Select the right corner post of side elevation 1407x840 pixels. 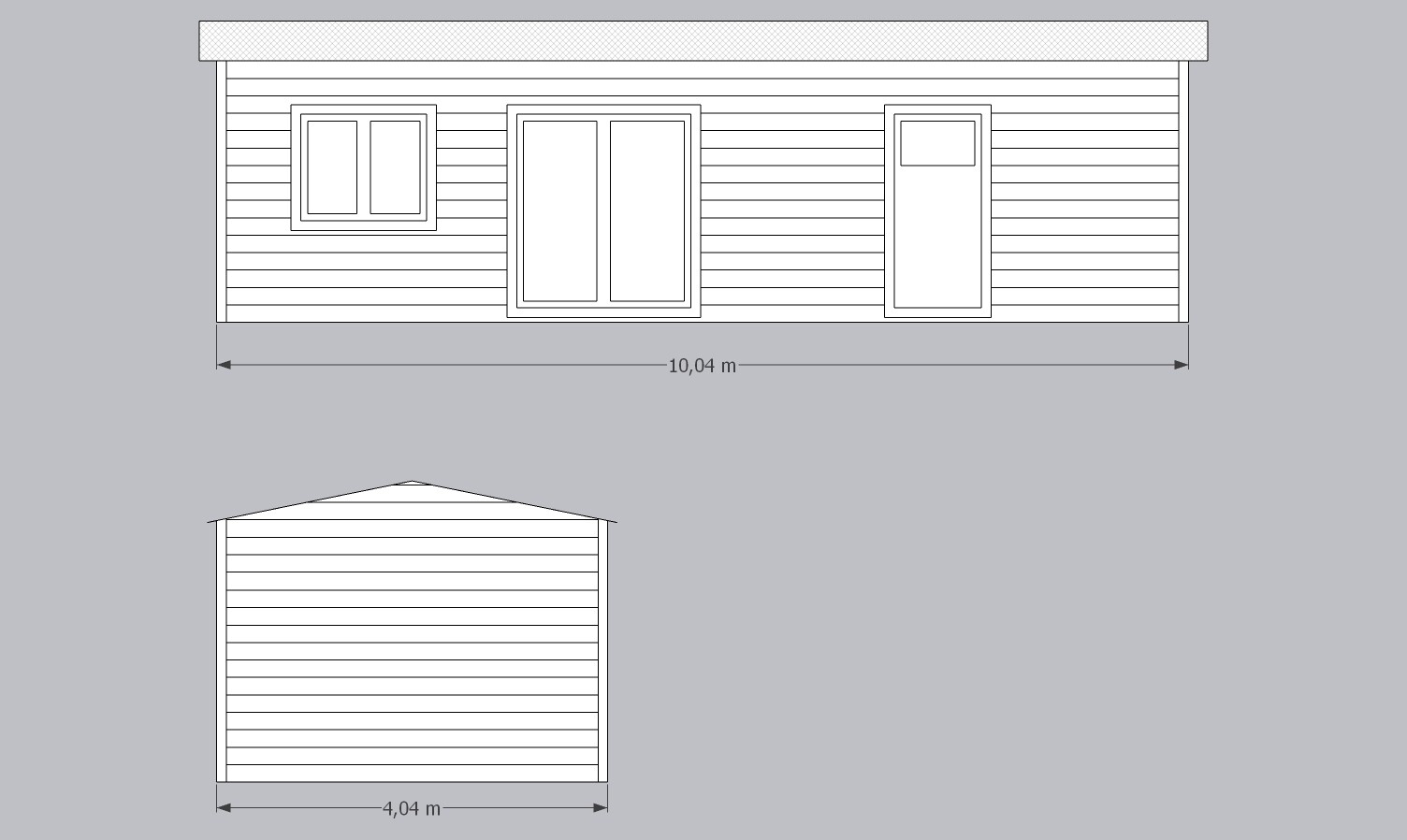pos(602,651)
